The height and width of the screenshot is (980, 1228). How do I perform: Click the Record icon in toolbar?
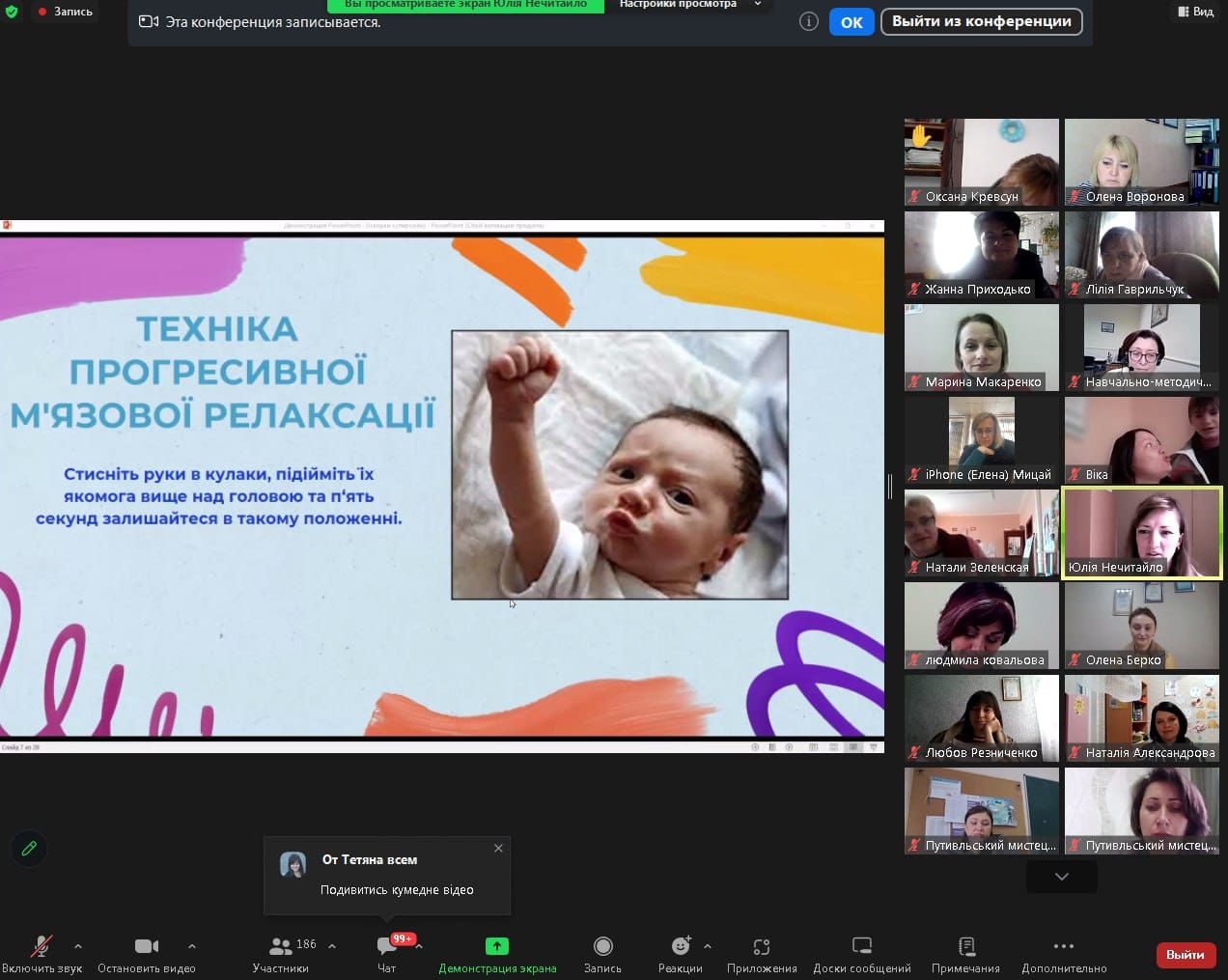(x=602, y=946)
